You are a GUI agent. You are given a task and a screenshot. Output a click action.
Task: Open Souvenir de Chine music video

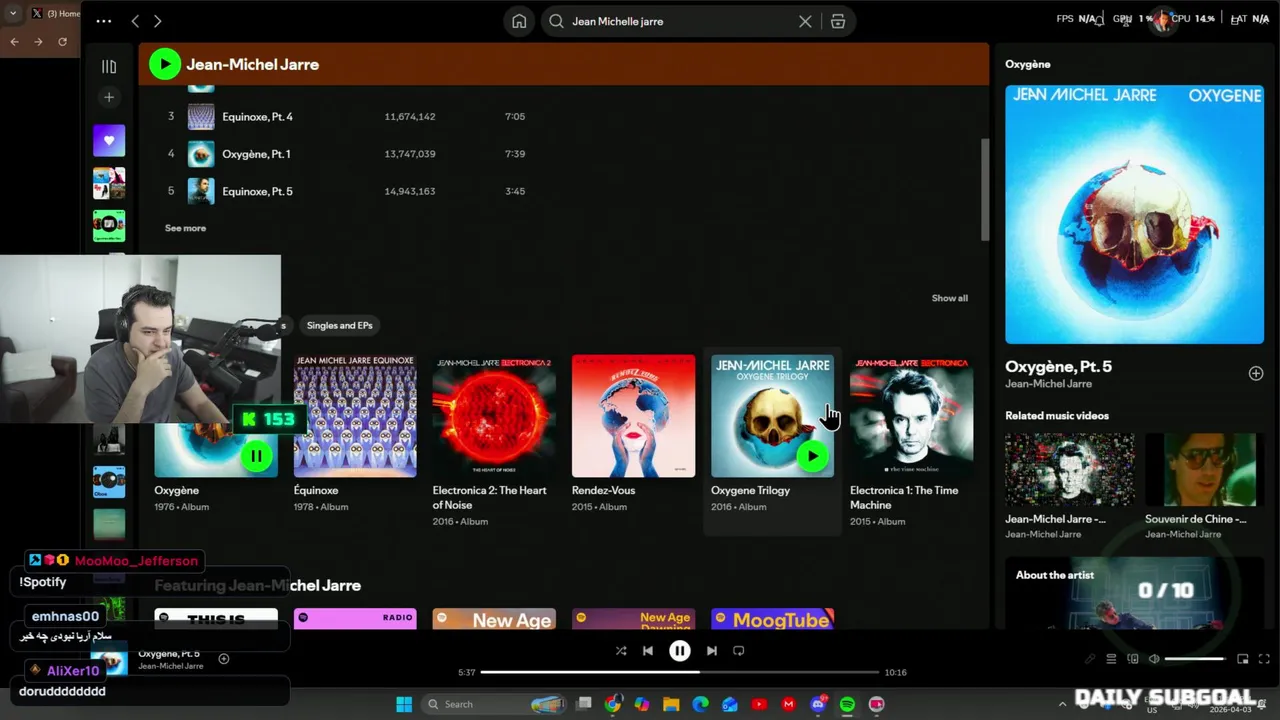pyautogui.click(x=1200, y=470)
